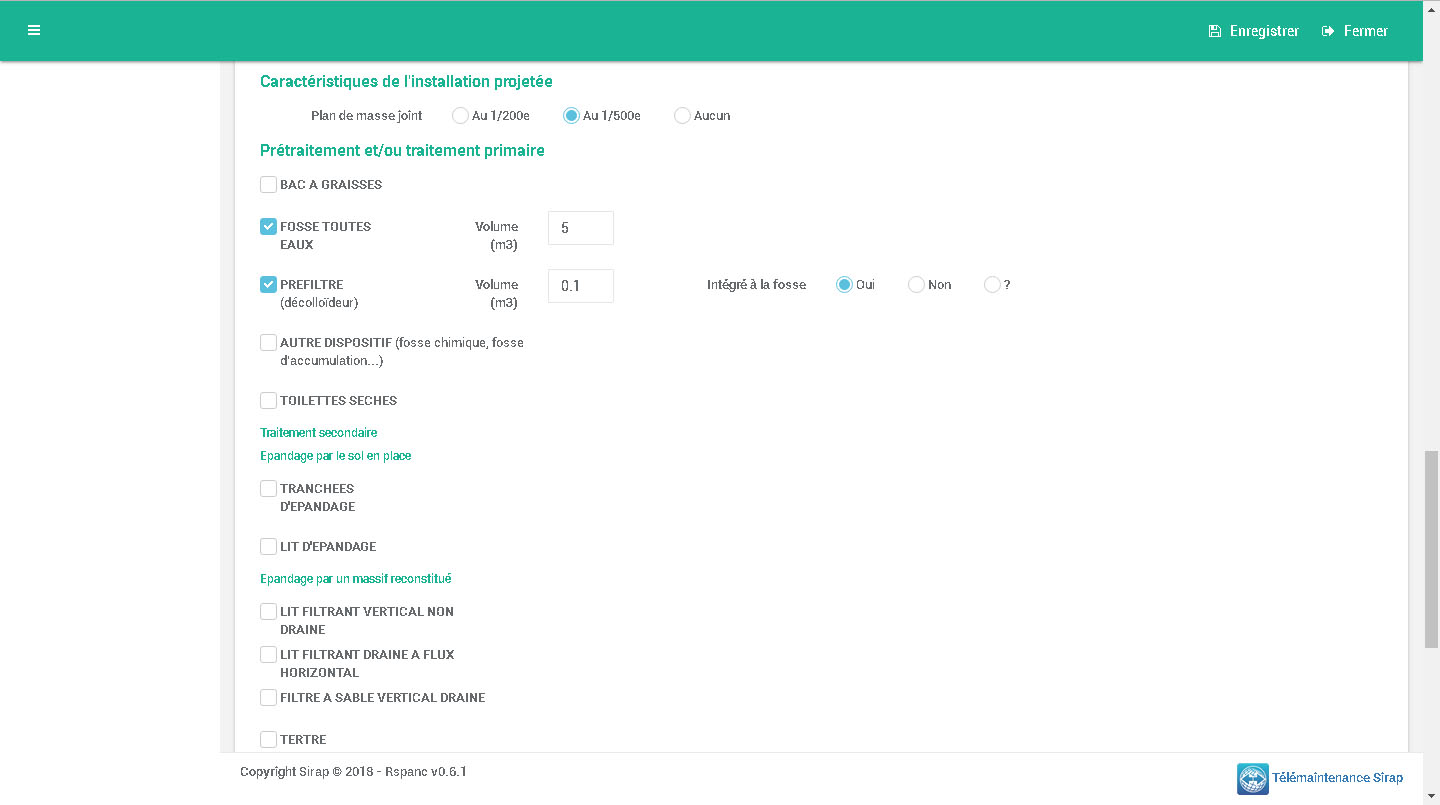Screen dimensions: 1440x805
Task: Open the hamburger menu icon
Action: (x=34, y=30)
